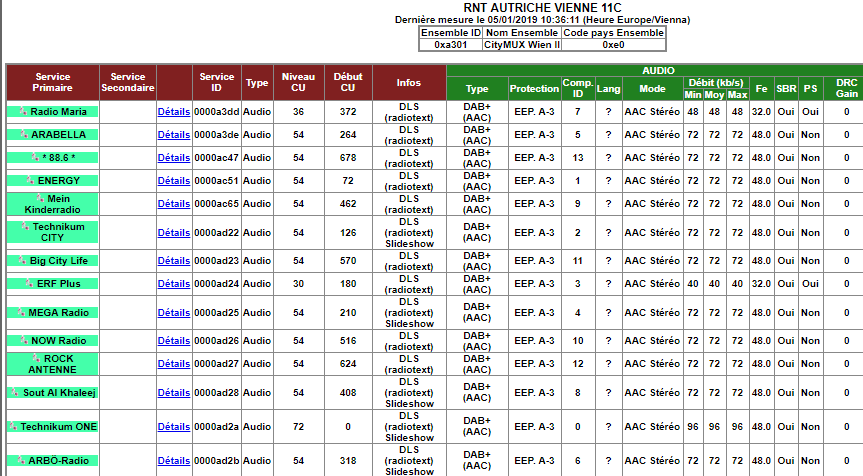
Task: View Détails of Technikum CITY
Action: tap(174, 233)
